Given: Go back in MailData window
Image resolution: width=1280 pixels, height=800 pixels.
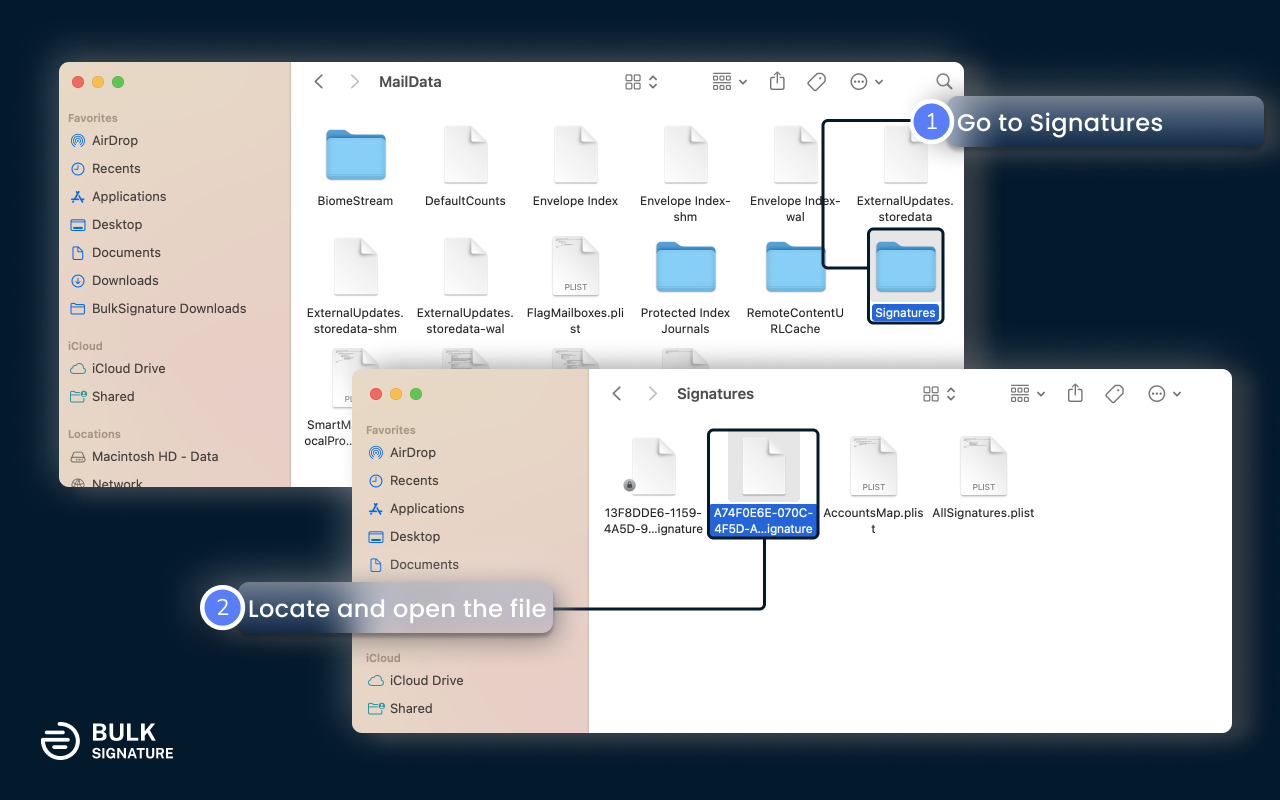Looking at the screenshot, I should pos(319,82).
